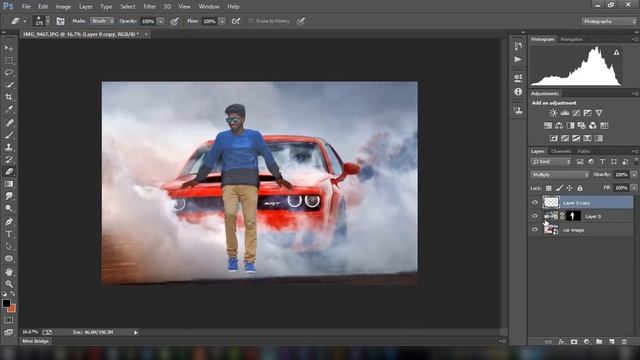Add a Color Balance adjustment
Image resolution: width=640 pixels, height=360 pixels.
[559, 125]
